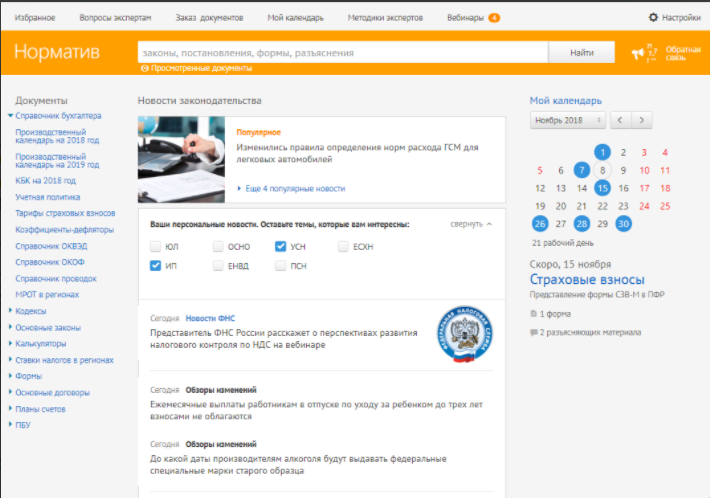This screenshot has width=710, height=498.
Task: Open Справочник проводок link
Action: pos(56,278)
